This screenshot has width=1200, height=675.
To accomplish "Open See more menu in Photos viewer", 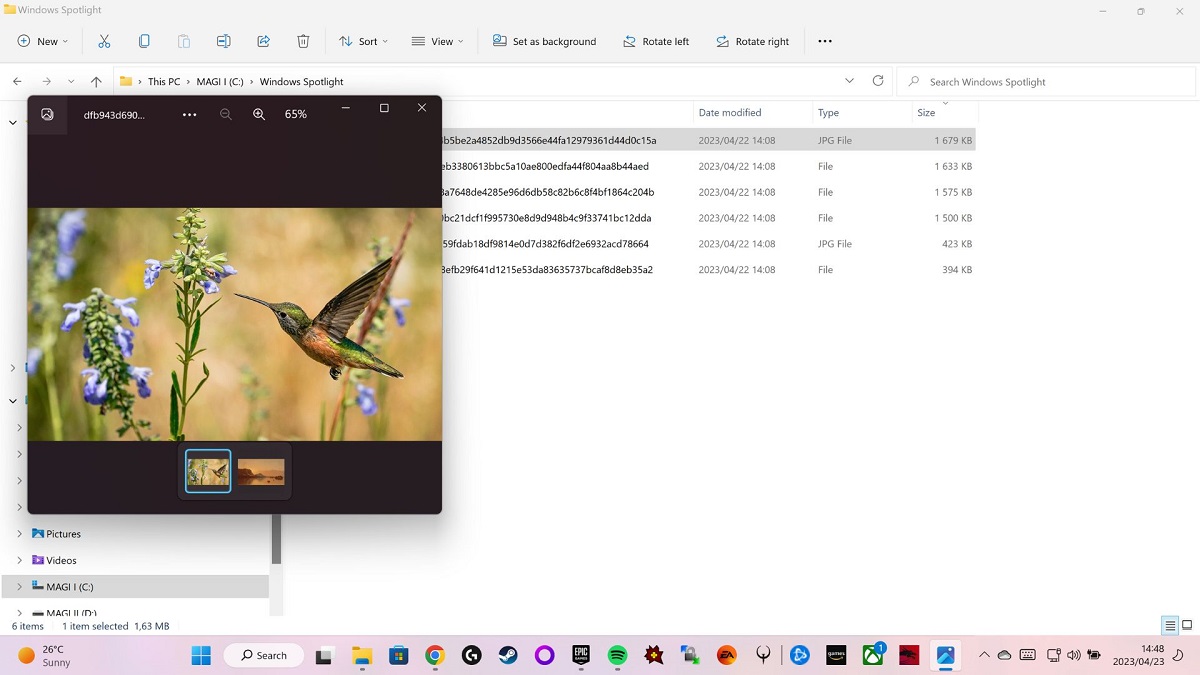I will coord(189,114).
